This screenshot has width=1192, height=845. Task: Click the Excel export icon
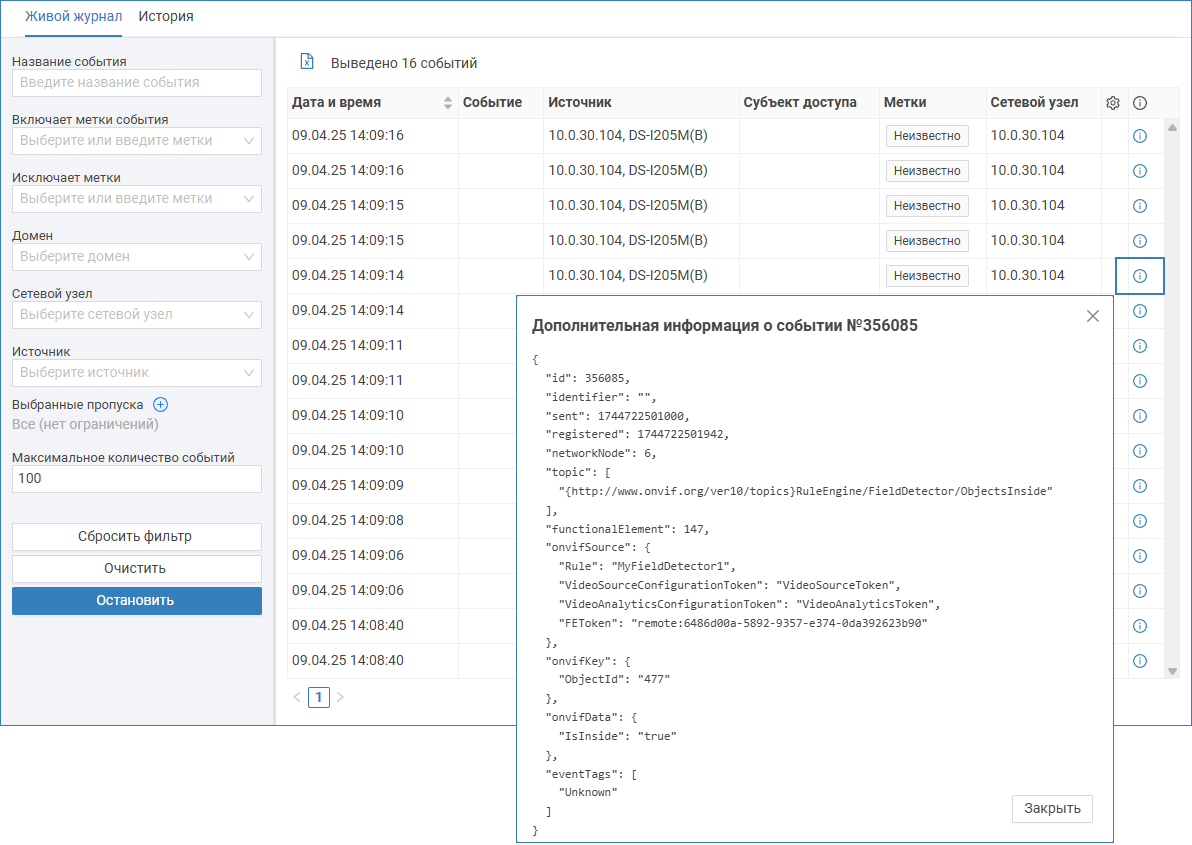307,62
